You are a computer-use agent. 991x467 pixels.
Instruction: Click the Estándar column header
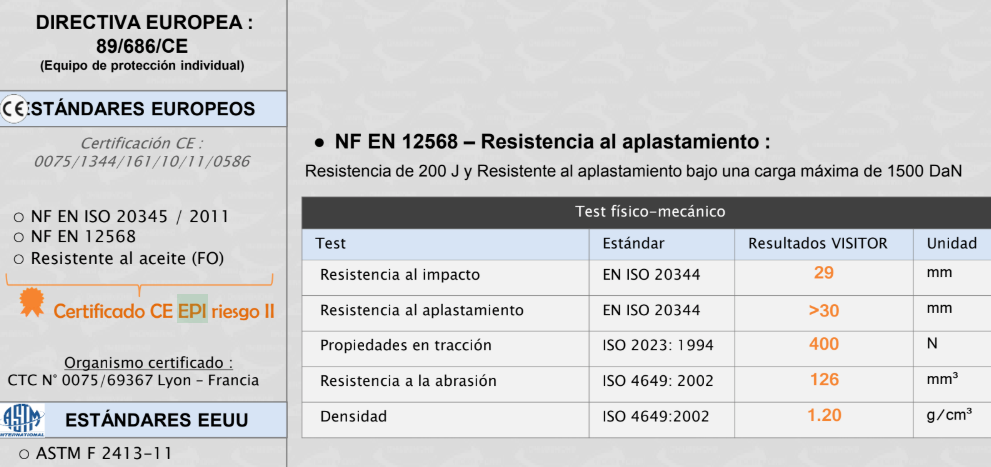coord(633,244)
